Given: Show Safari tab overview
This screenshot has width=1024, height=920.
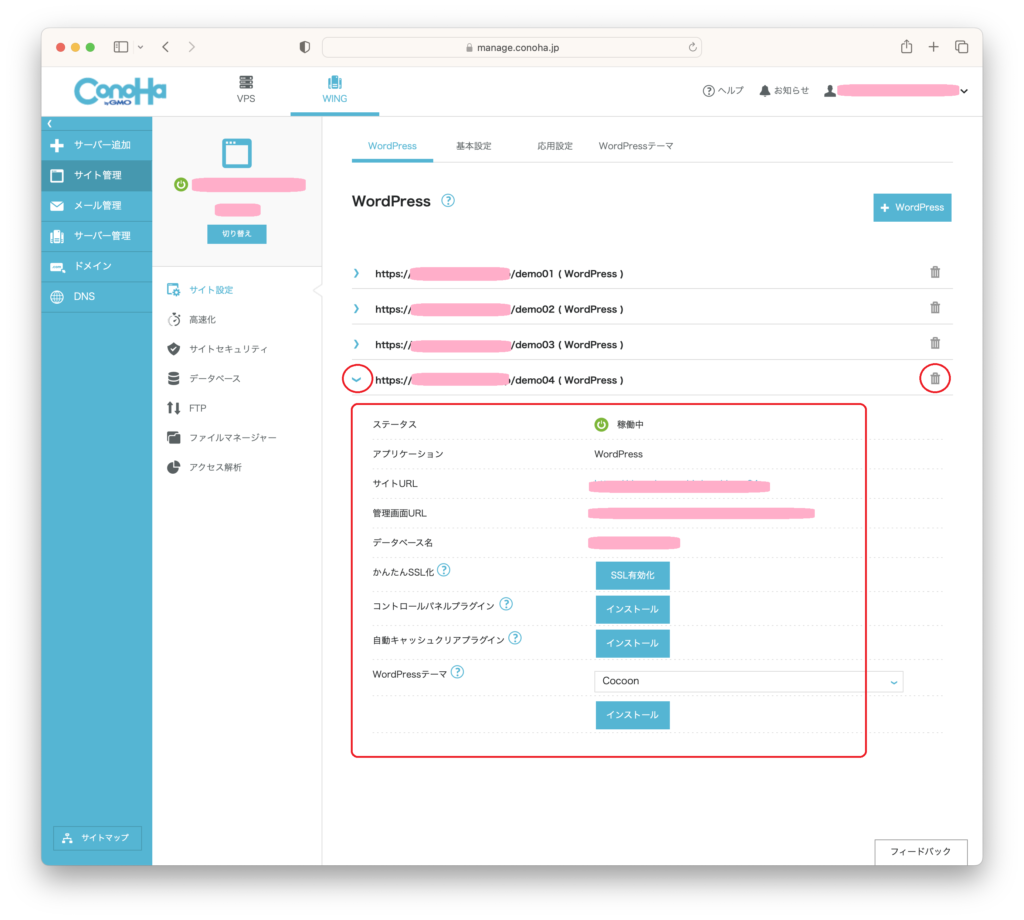Looking at the screenshot, I should coord(961,47).
